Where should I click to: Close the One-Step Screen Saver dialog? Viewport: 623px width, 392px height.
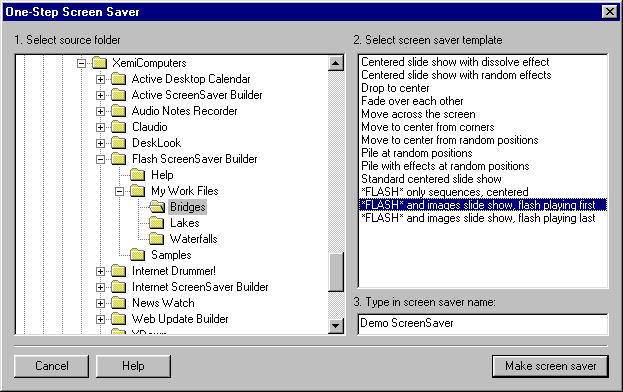tap(610, 12)
